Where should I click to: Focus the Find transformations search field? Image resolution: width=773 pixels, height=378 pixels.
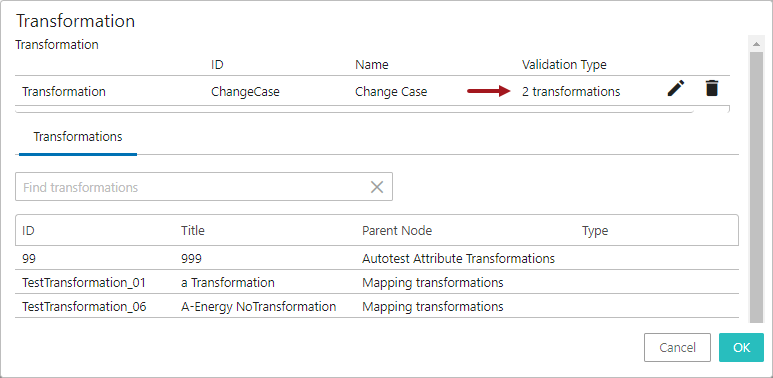(x=192, y=187)
